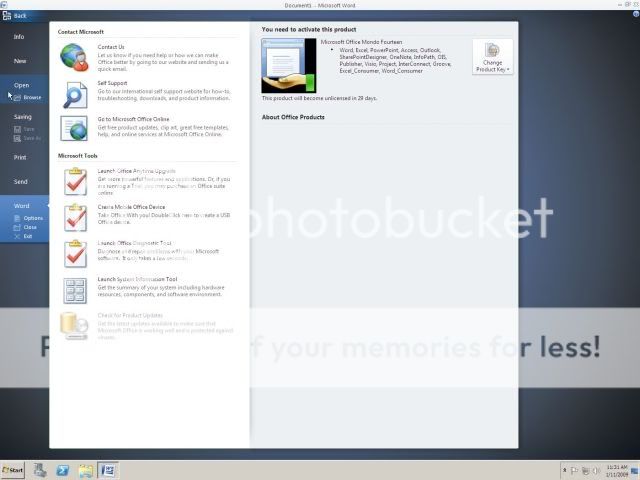
Task: Click the System Information Tool icon
Action: coord(75,291)
